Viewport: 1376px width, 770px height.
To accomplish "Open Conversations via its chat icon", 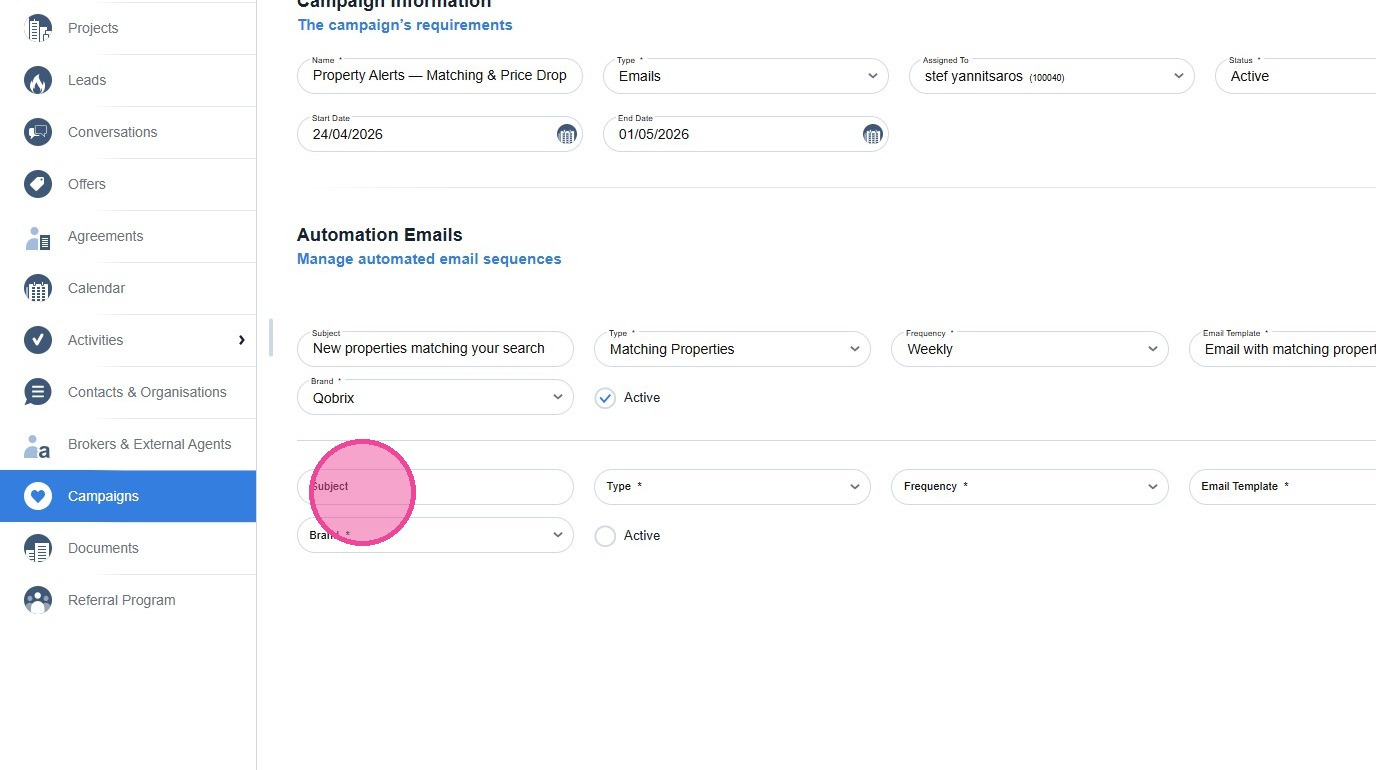I will pyautogui.click(x=38, y=132).
